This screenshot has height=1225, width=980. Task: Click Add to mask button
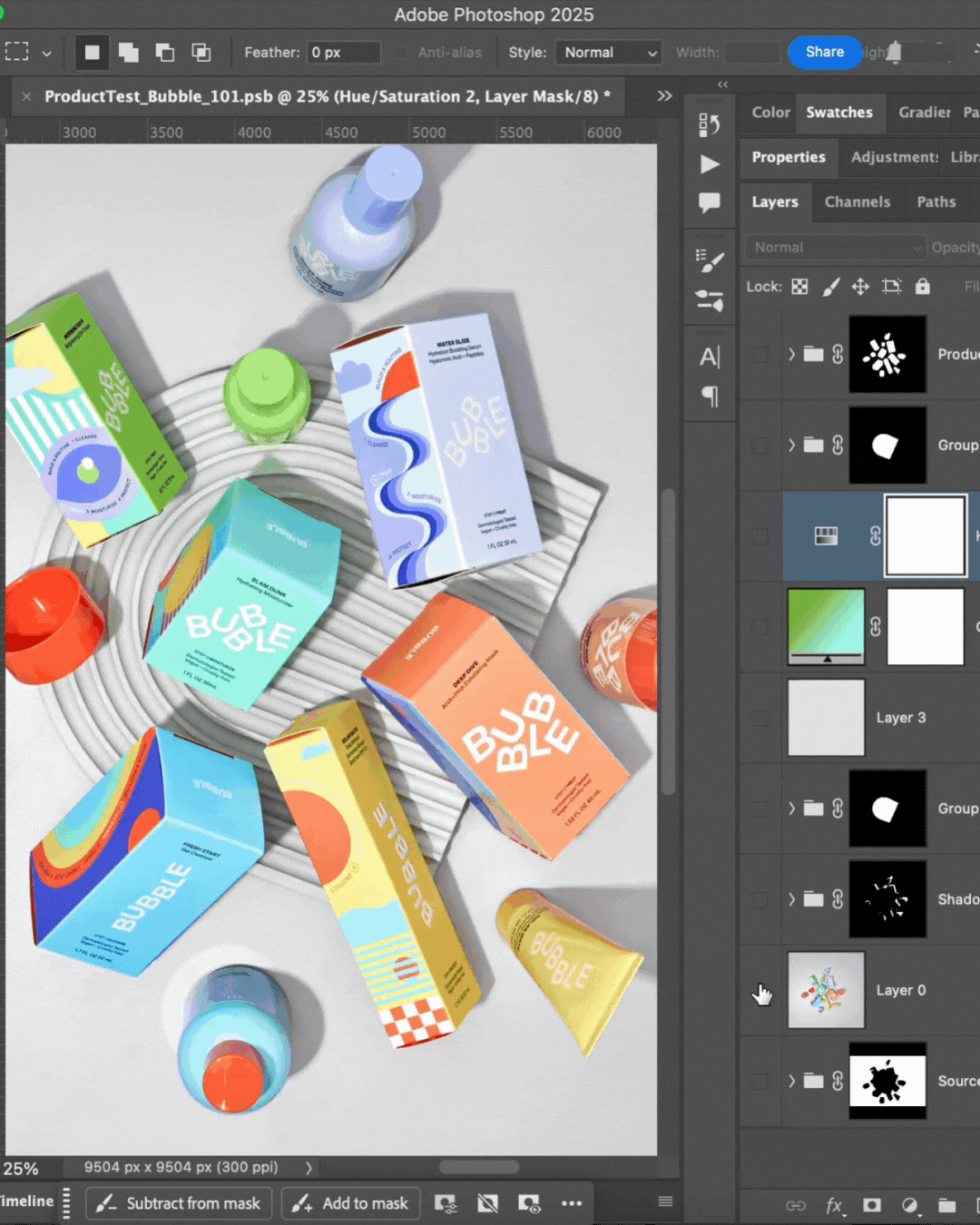tap(351, 1203)
